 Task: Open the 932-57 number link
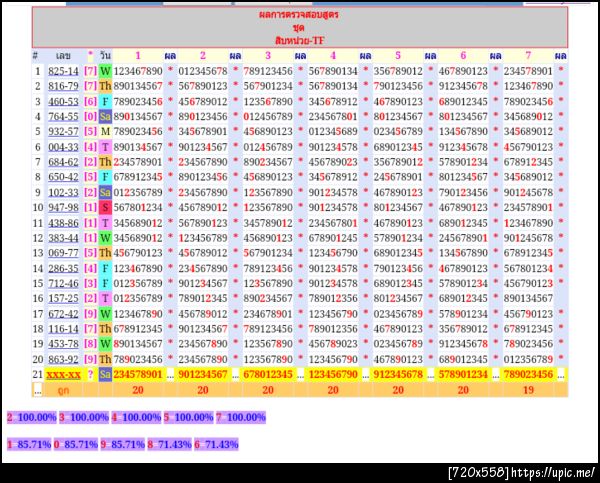[63, 132]
